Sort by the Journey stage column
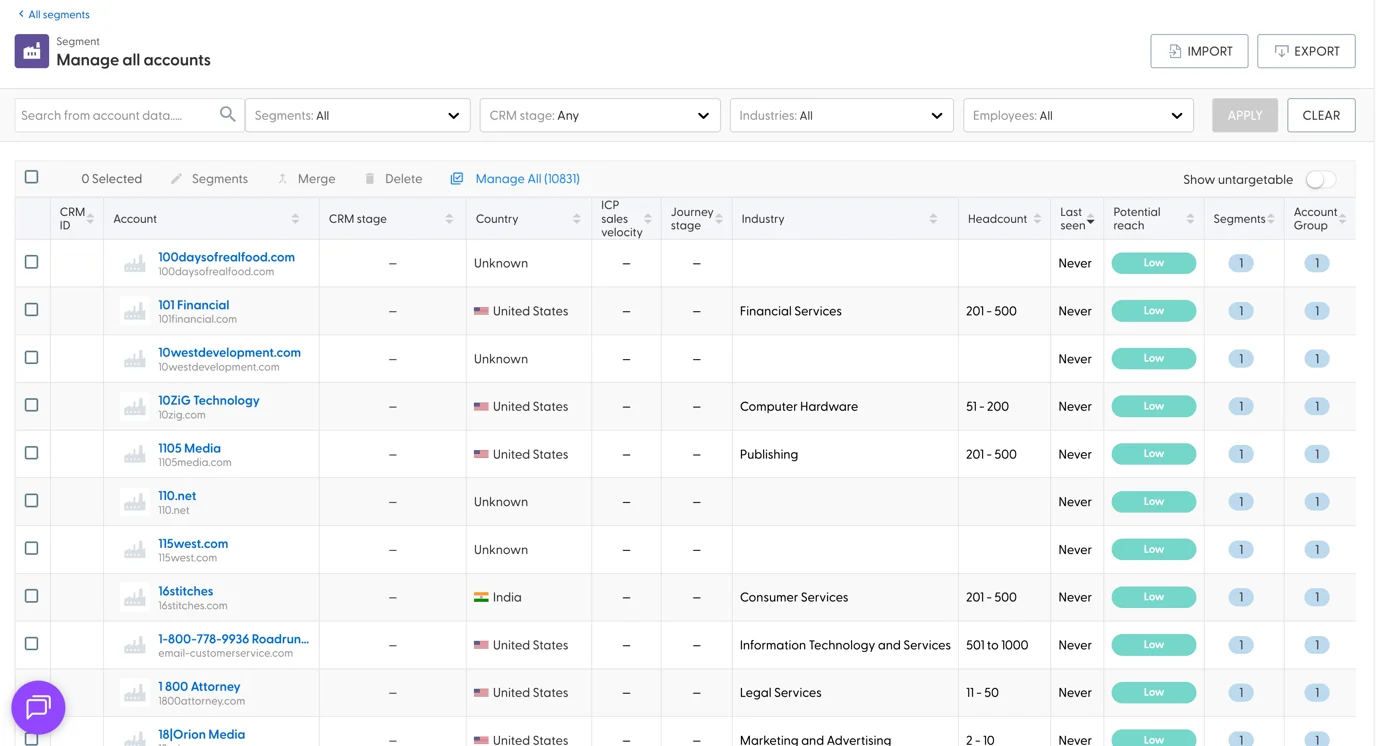Image resolution: width=1376 pixels, height=746 pixels. 719,219
